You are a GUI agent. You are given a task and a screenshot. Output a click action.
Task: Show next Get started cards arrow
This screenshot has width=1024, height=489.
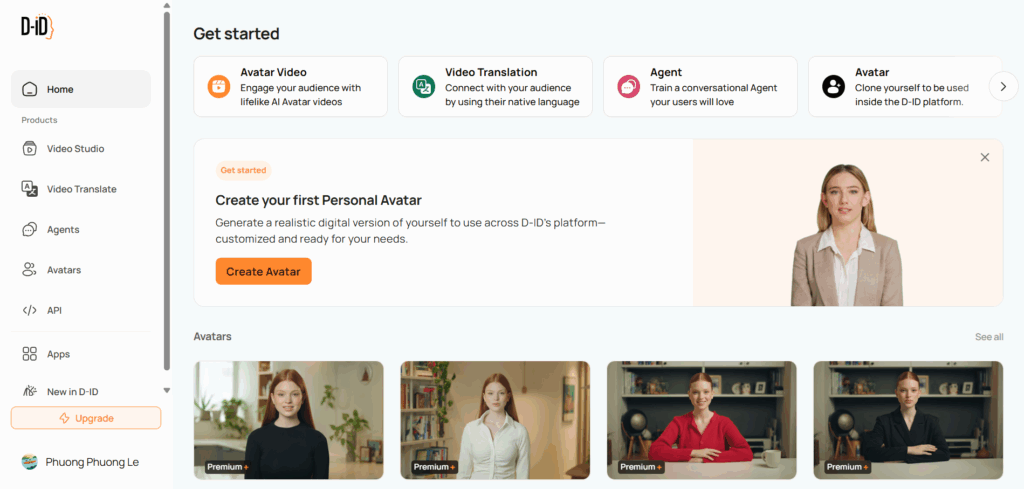(1003, 86)
